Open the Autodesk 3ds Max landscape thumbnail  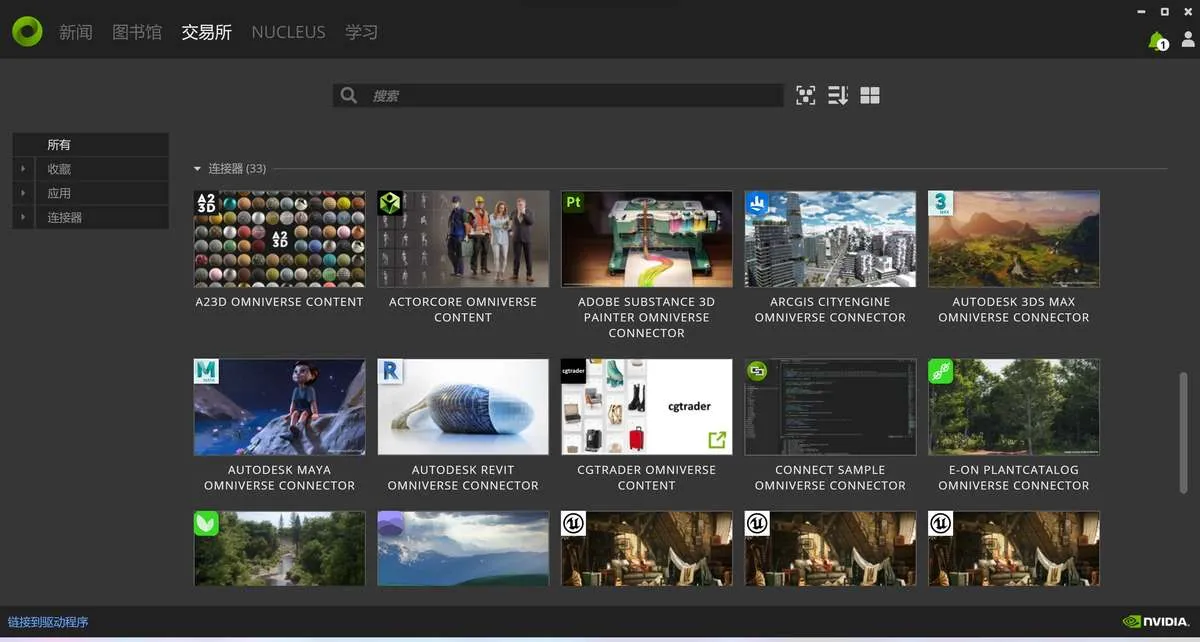point(1014,239)
